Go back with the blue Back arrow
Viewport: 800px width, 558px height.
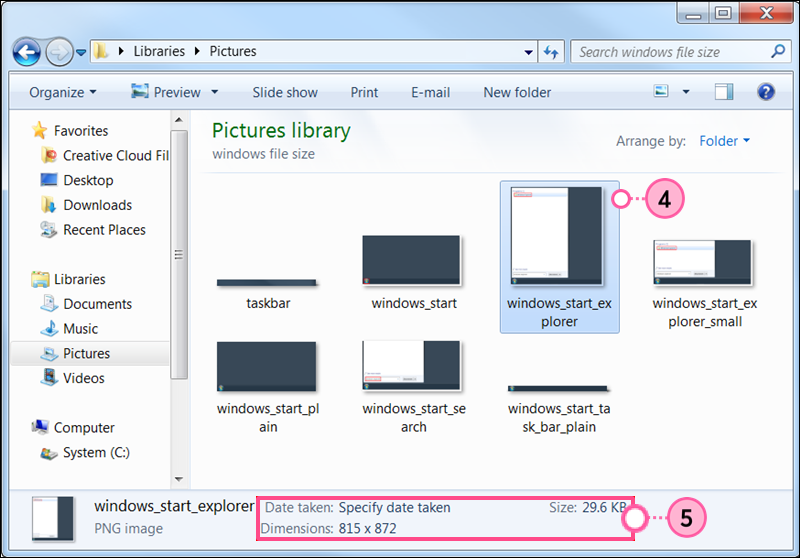pyautogui.click(x=27, y=52)
